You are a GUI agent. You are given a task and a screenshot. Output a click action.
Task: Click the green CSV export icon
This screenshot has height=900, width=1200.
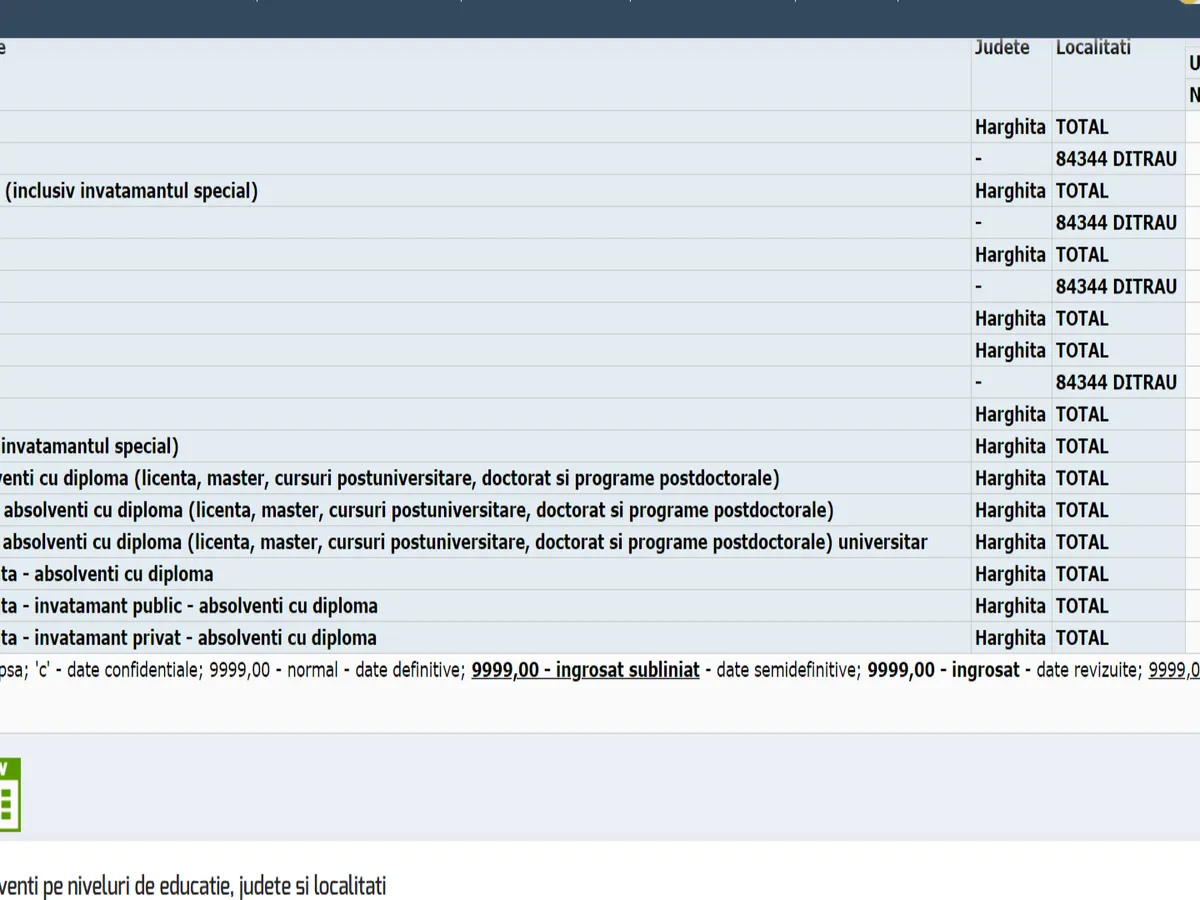9,795
